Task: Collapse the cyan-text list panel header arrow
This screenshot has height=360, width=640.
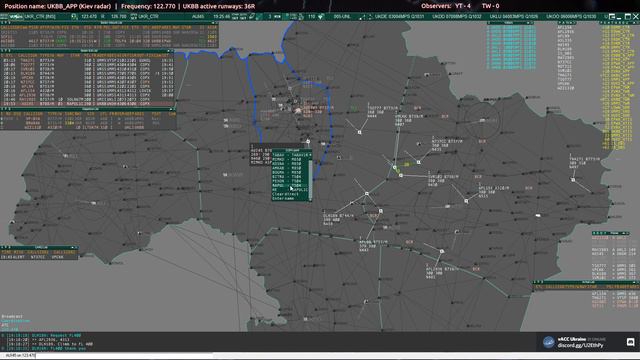Action: (528, 22)
